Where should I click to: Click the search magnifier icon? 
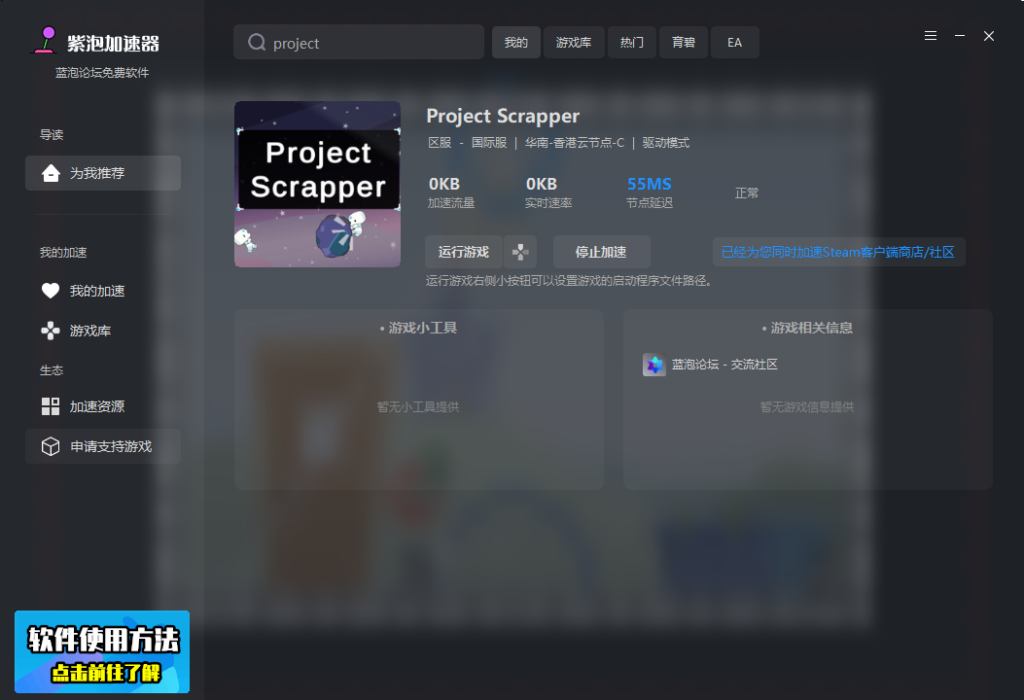pos(257,42)
